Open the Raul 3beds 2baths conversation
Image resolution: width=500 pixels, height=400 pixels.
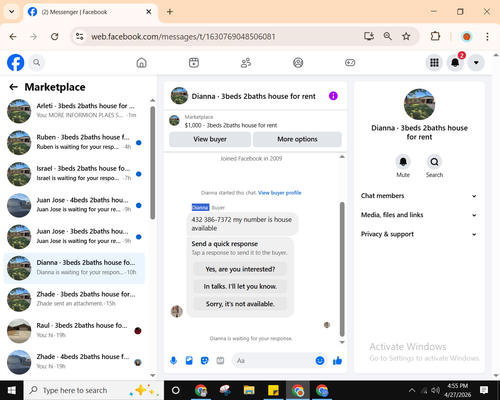pyautogui.click(x=74, y=331)
